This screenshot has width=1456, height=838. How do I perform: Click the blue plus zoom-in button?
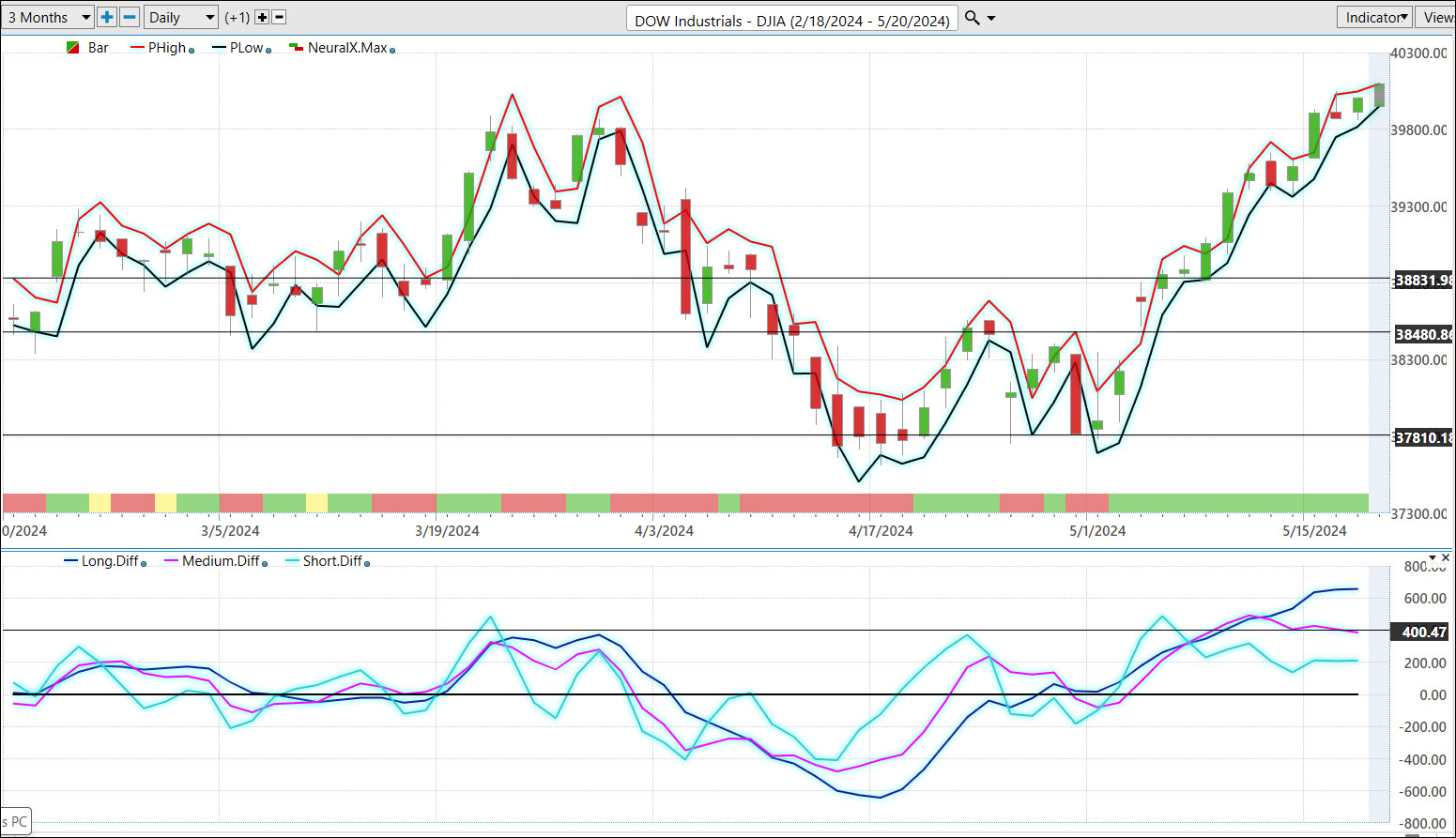107,17
